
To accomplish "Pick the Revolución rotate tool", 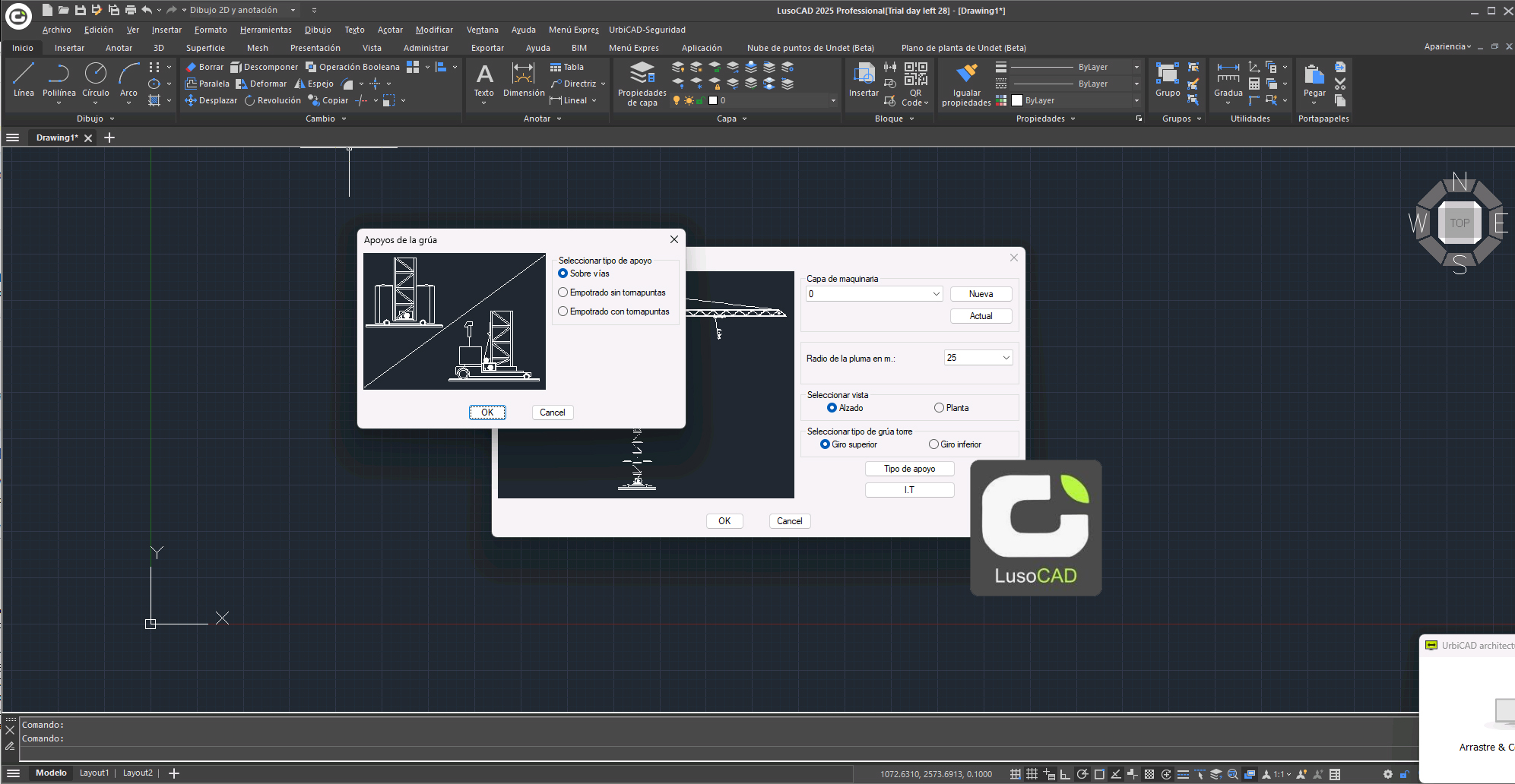I will [x=273, y=100].
